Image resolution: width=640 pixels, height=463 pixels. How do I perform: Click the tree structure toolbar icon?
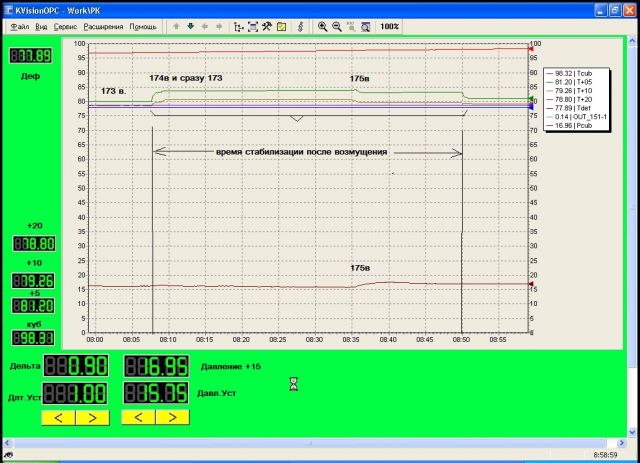tap(238, 26)
